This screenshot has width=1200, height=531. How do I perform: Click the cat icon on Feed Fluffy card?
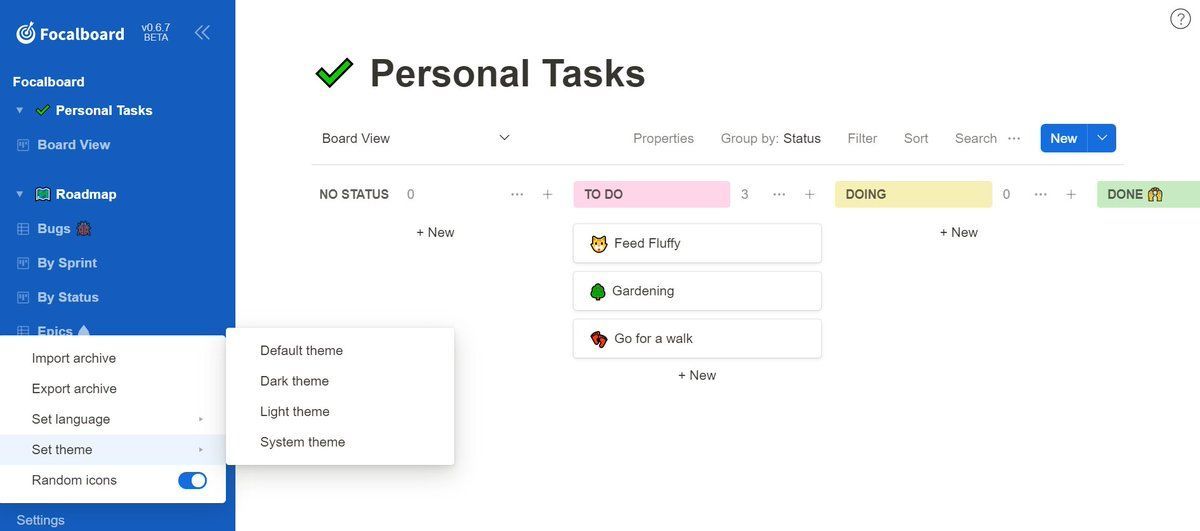pyautogui.click(x=599, y=243)
